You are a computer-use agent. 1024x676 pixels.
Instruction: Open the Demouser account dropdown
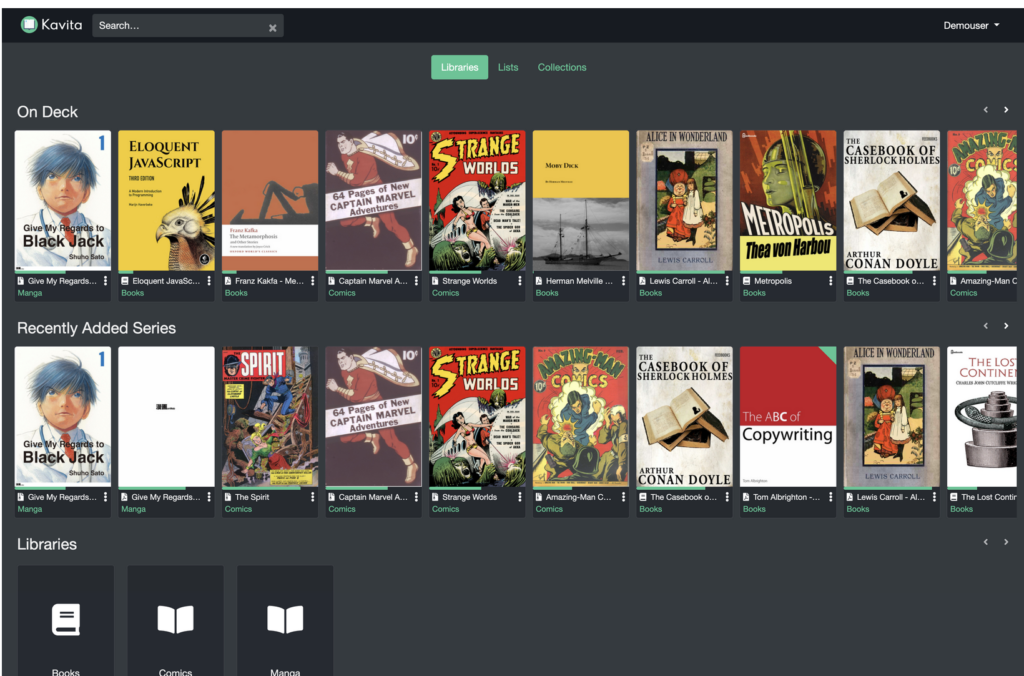click(970, 25)
